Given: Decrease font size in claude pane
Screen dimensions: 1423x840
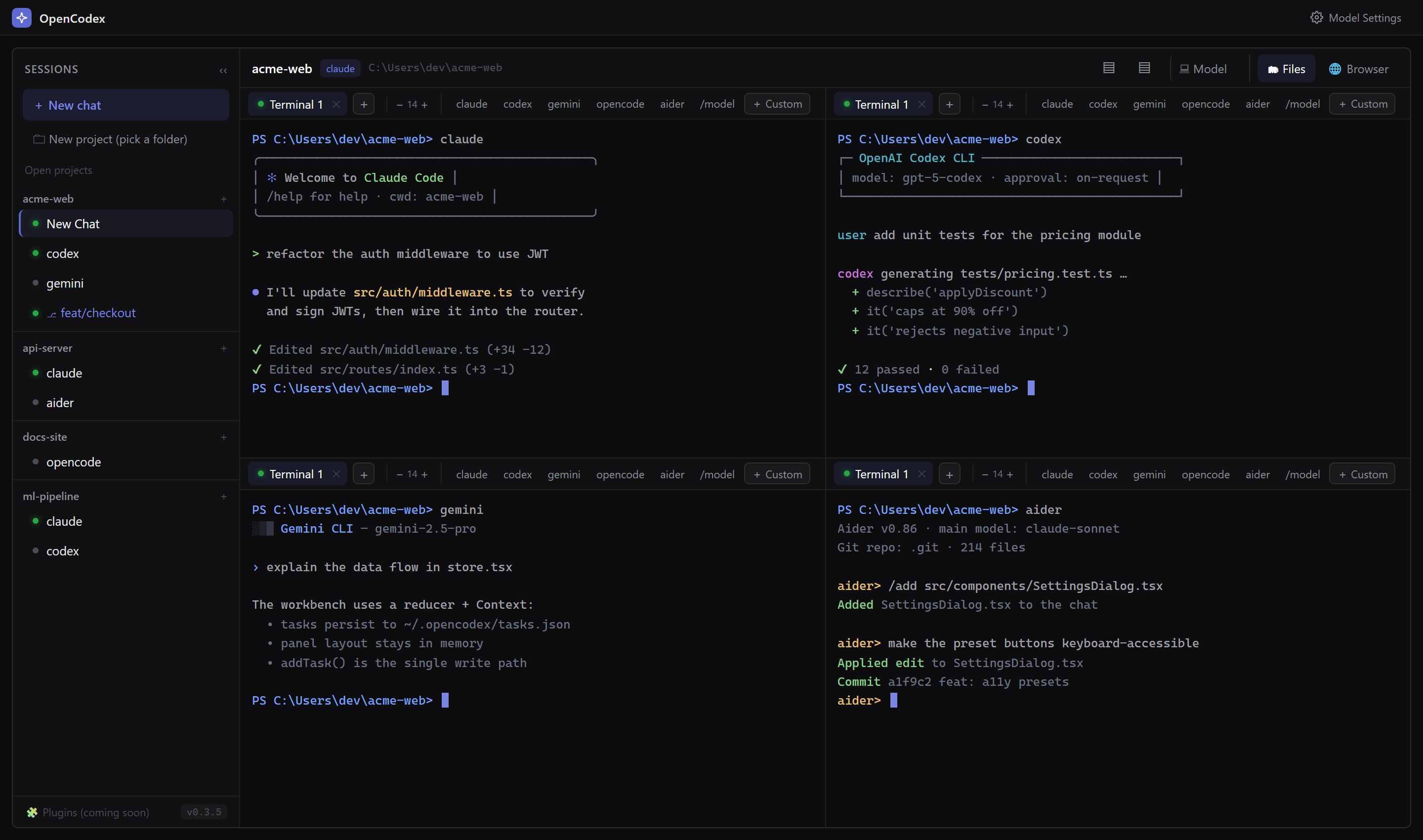Looking at the screenshot, I should click(400, 105).
